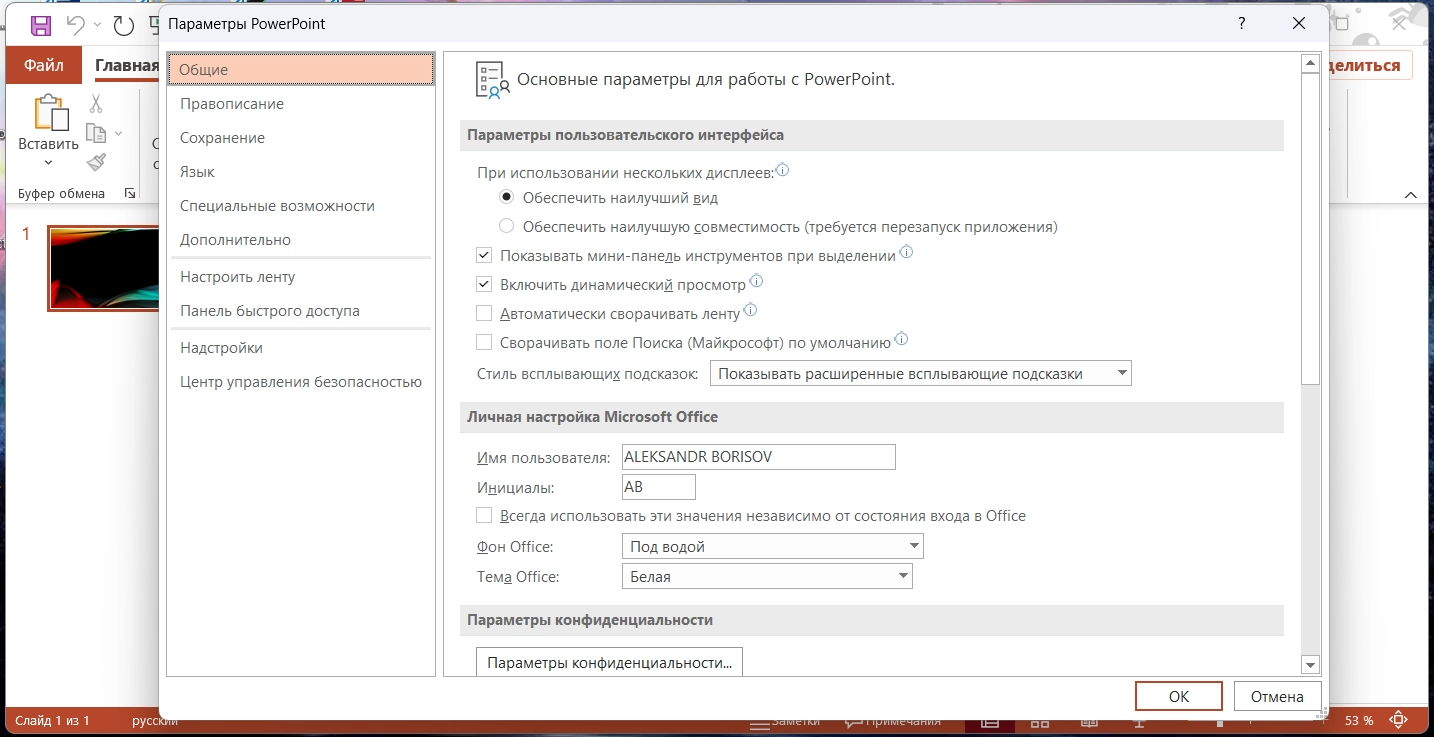Open the Язык category
Screen dimensions: 1434x737
(300, 172)
